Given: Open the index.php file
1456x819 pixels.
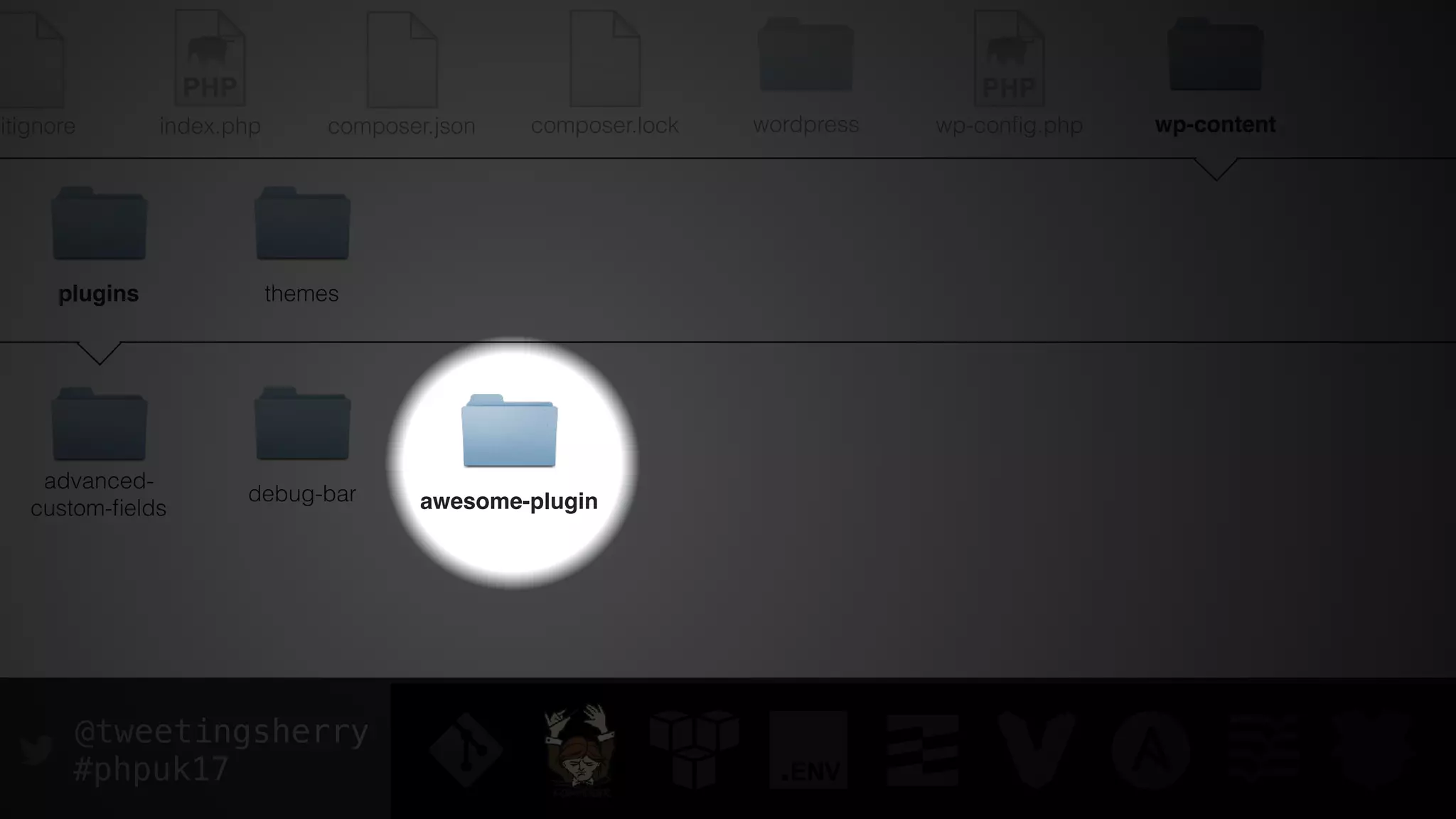Looking at the screenshot, I should [210, 60].
